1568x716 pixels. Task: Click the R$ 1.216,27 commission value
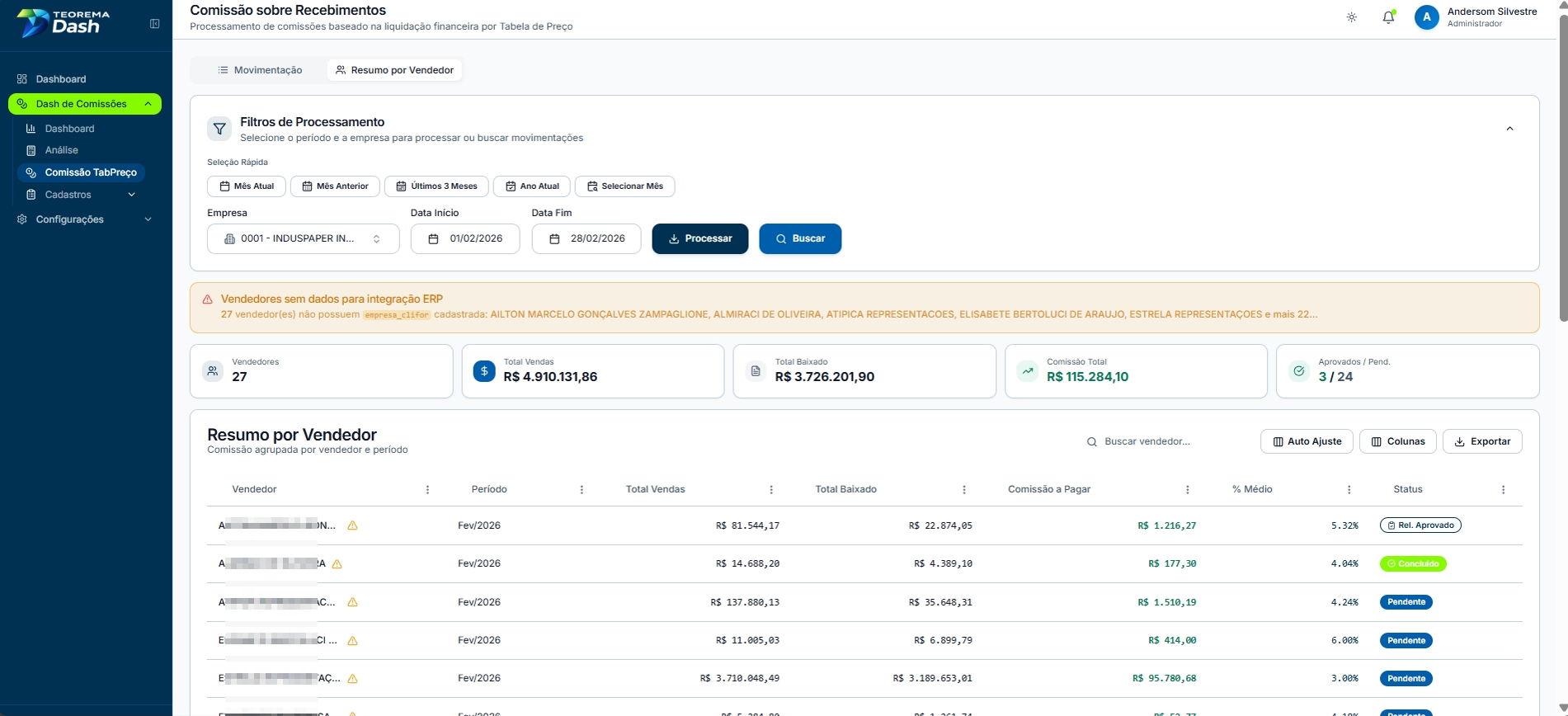click(1166, 525)
